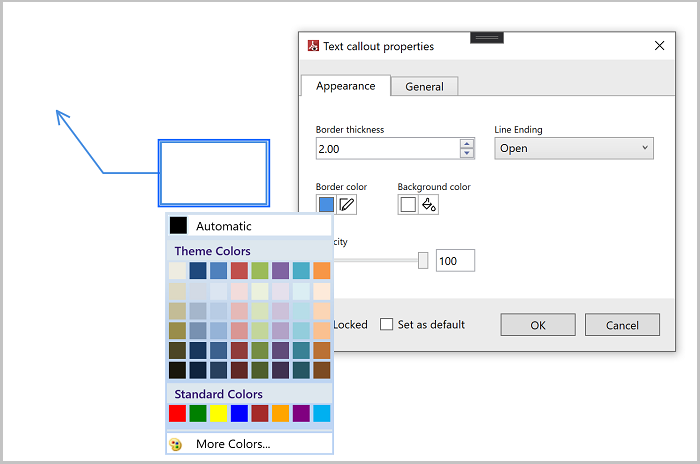Click the opacity slider handle
Image resolution: width=700 pixels, height=464 pixels.
[423, 260]
